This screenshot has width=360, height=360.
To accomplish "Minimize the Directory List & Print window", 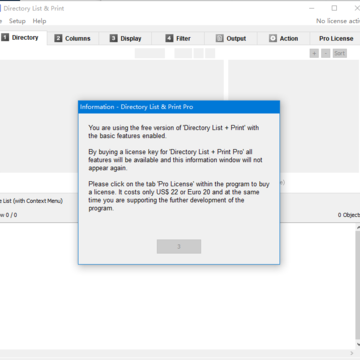I will pos(312,8).
